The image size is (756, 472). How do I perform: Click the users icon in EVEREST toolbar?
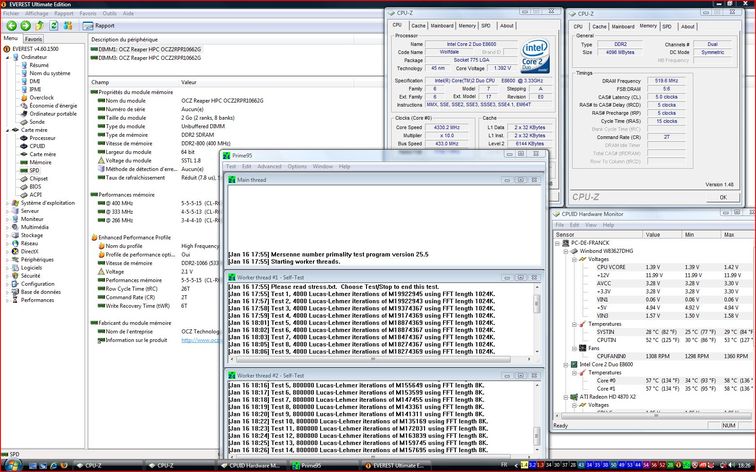click(68, 26)
